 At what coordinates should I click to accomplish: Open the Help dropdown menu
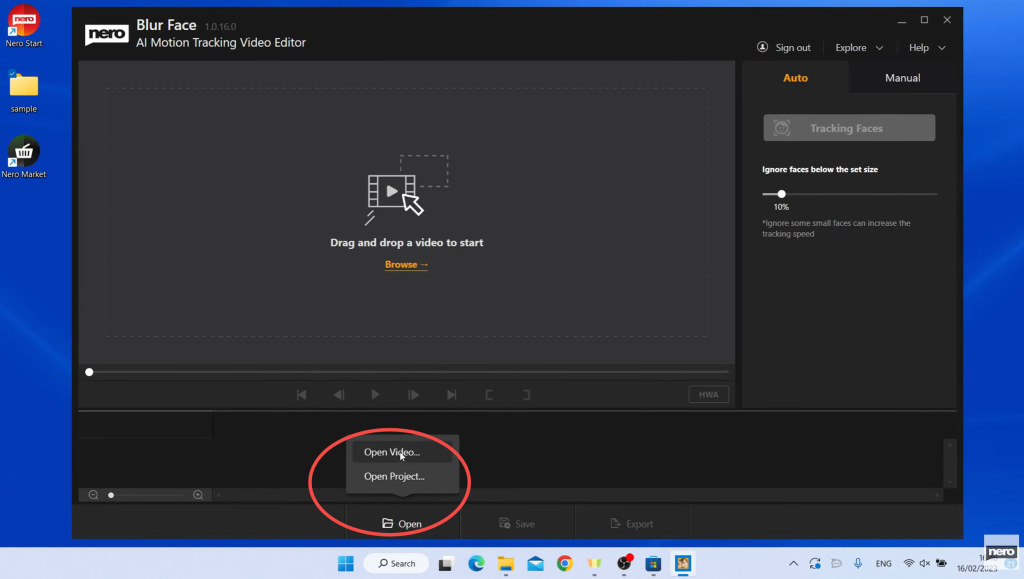point(927,48)
